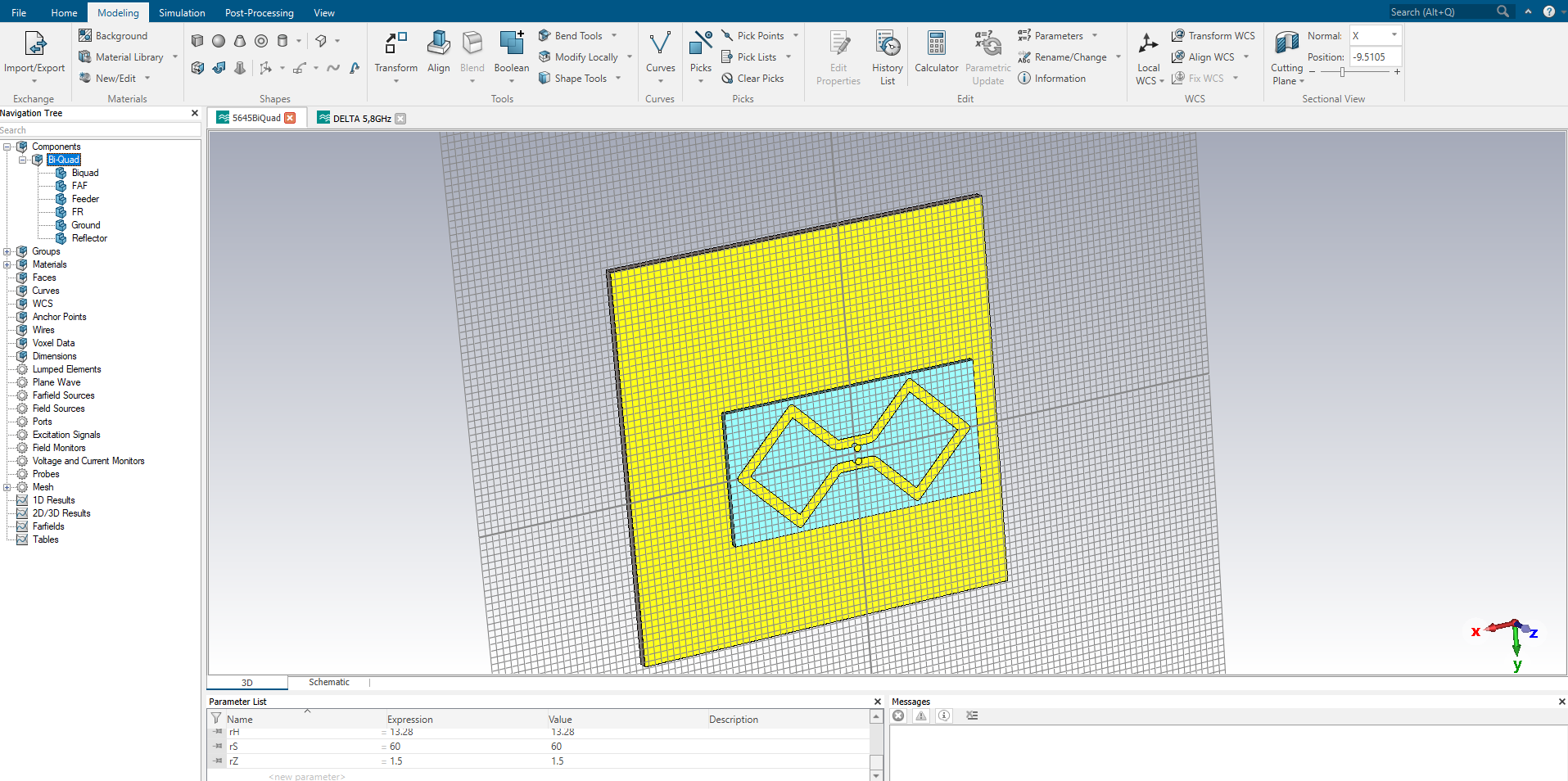Select the Reflector component in tree
The height and width of the screenshot is (781, 1568).
[89, 239]
